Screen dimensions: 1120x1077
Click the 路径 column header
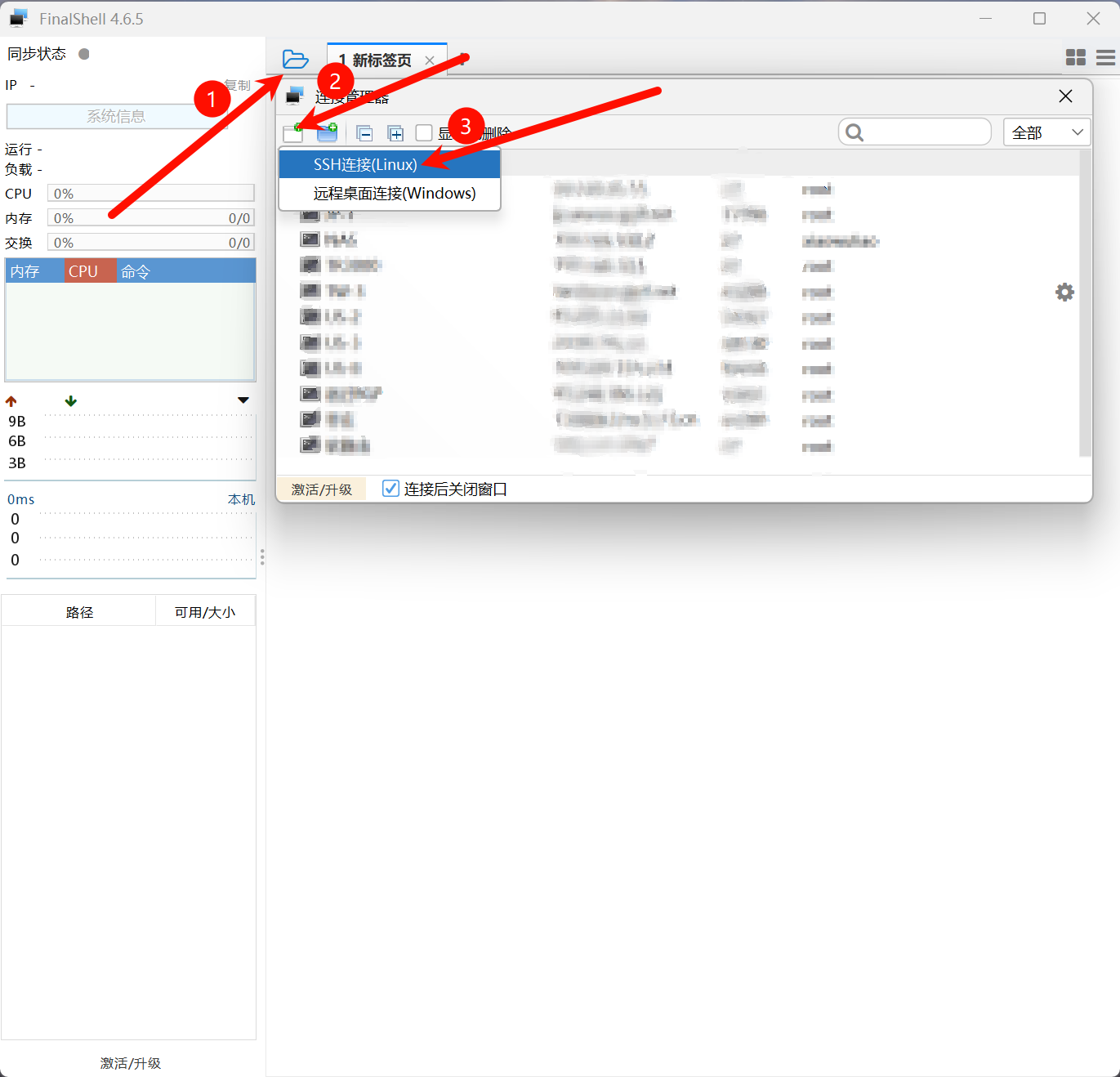tap(79, 611)
